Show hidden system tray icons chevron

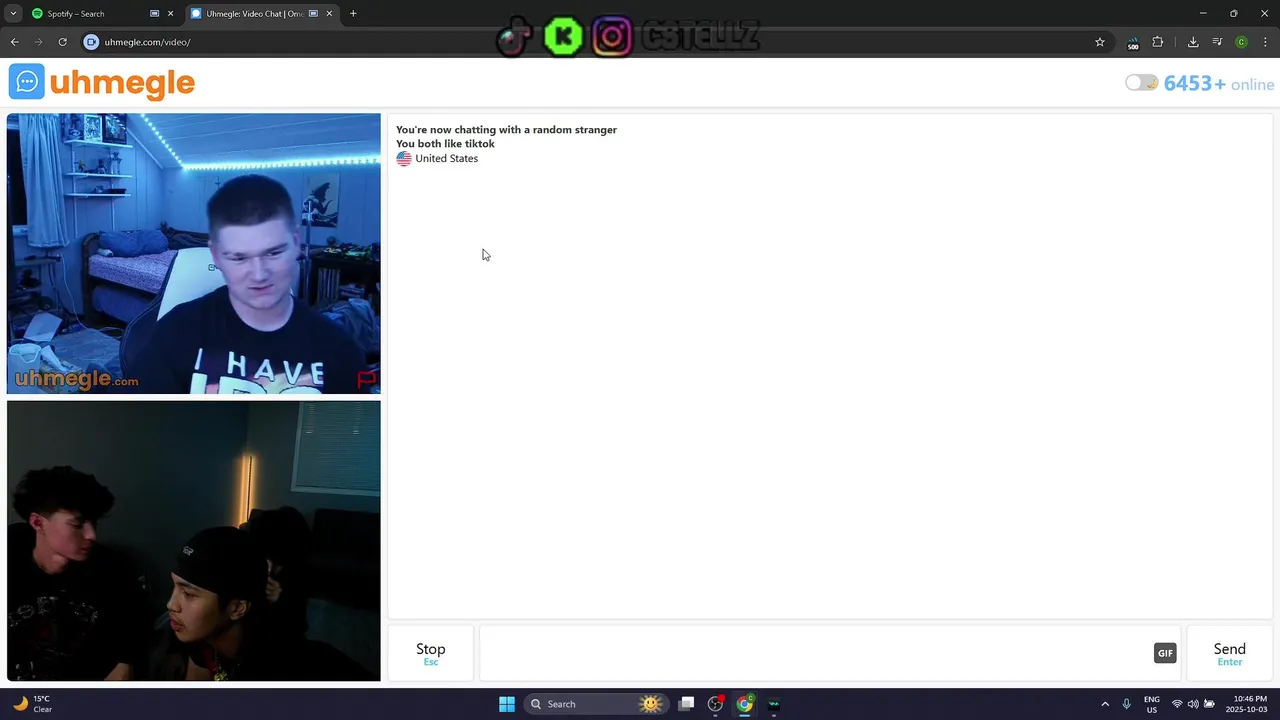pyautogui.click(x=1105, y=704)
